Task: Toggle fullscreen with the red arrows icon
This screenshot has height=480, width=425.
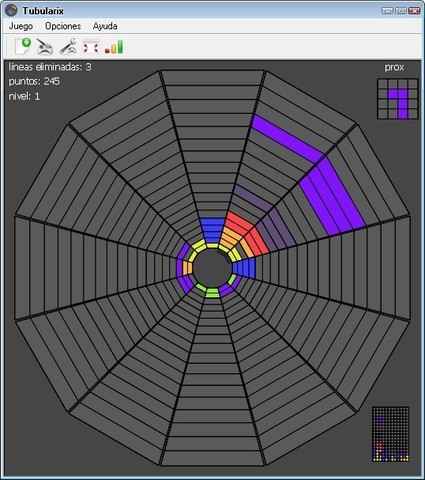Action: [91, 46]
